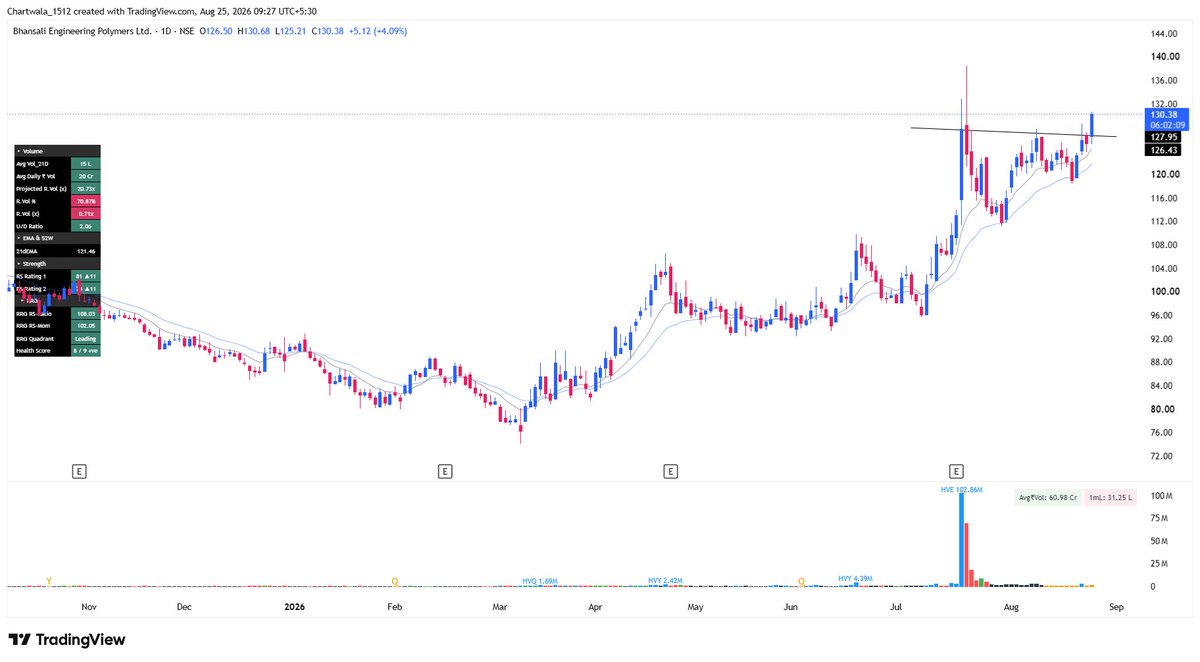Click the Nov label on time axis

click(x=88, y=607)
